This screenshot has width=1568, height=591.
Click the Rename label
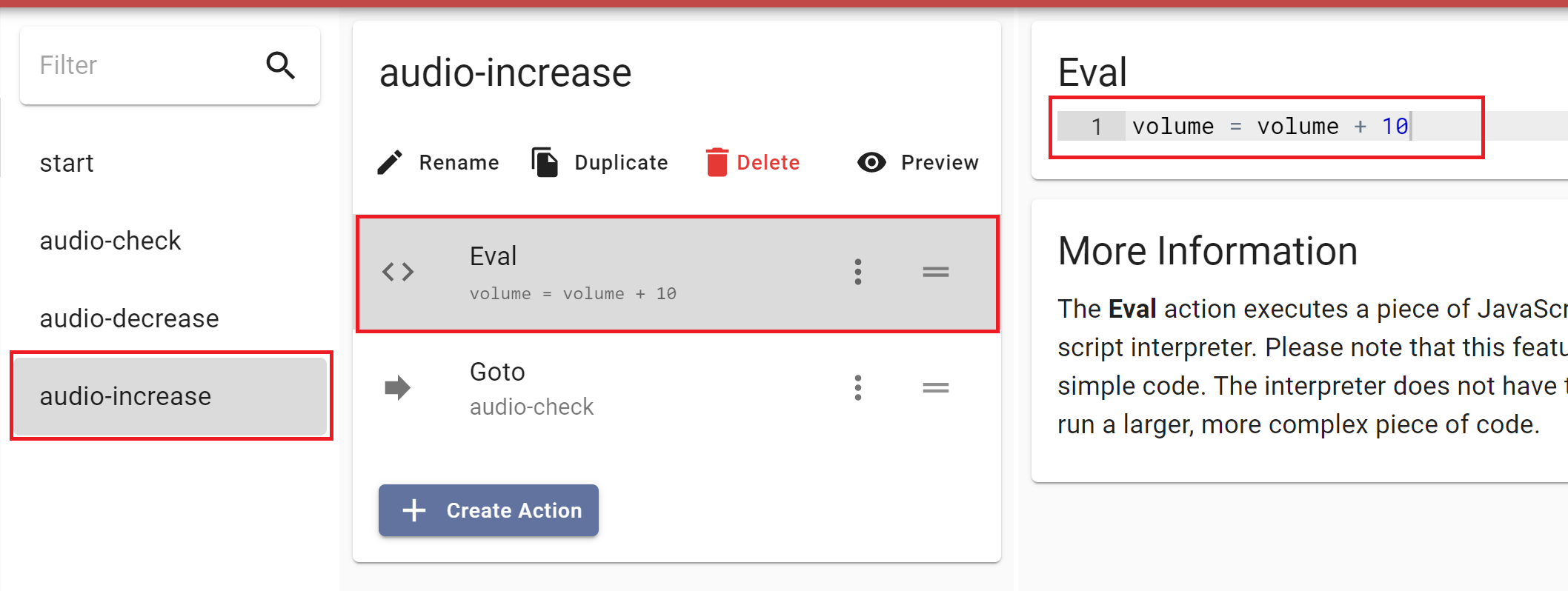click(459, 163)
